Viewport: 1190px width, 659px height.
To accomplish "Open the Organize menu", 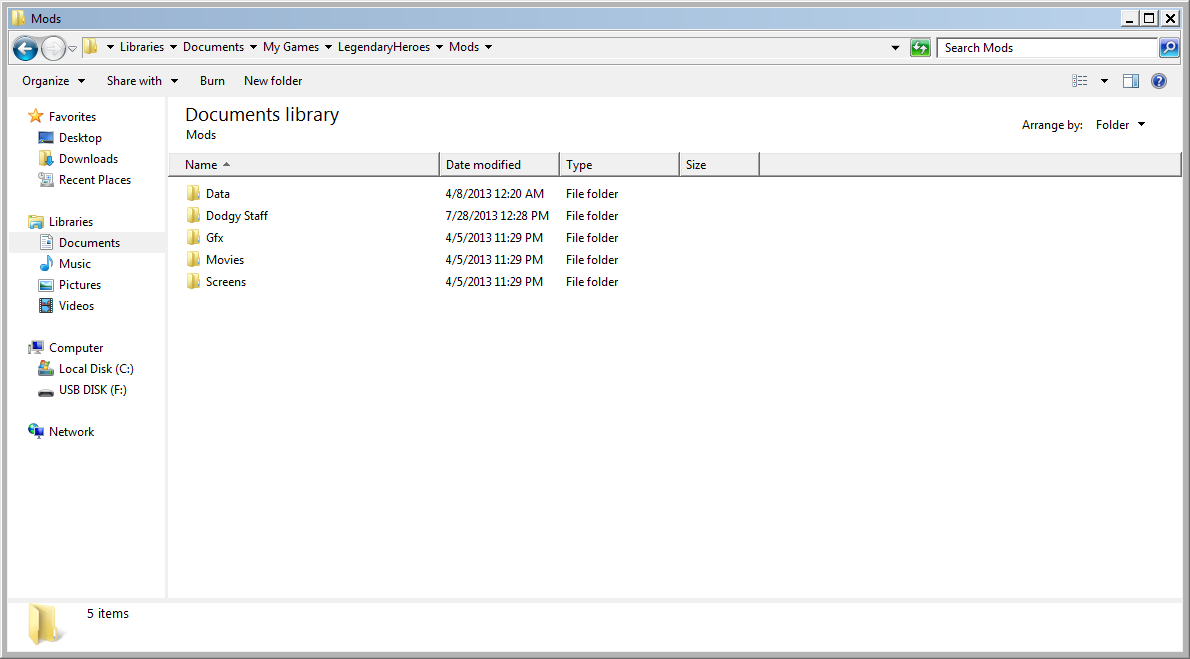I will point(53,81).
